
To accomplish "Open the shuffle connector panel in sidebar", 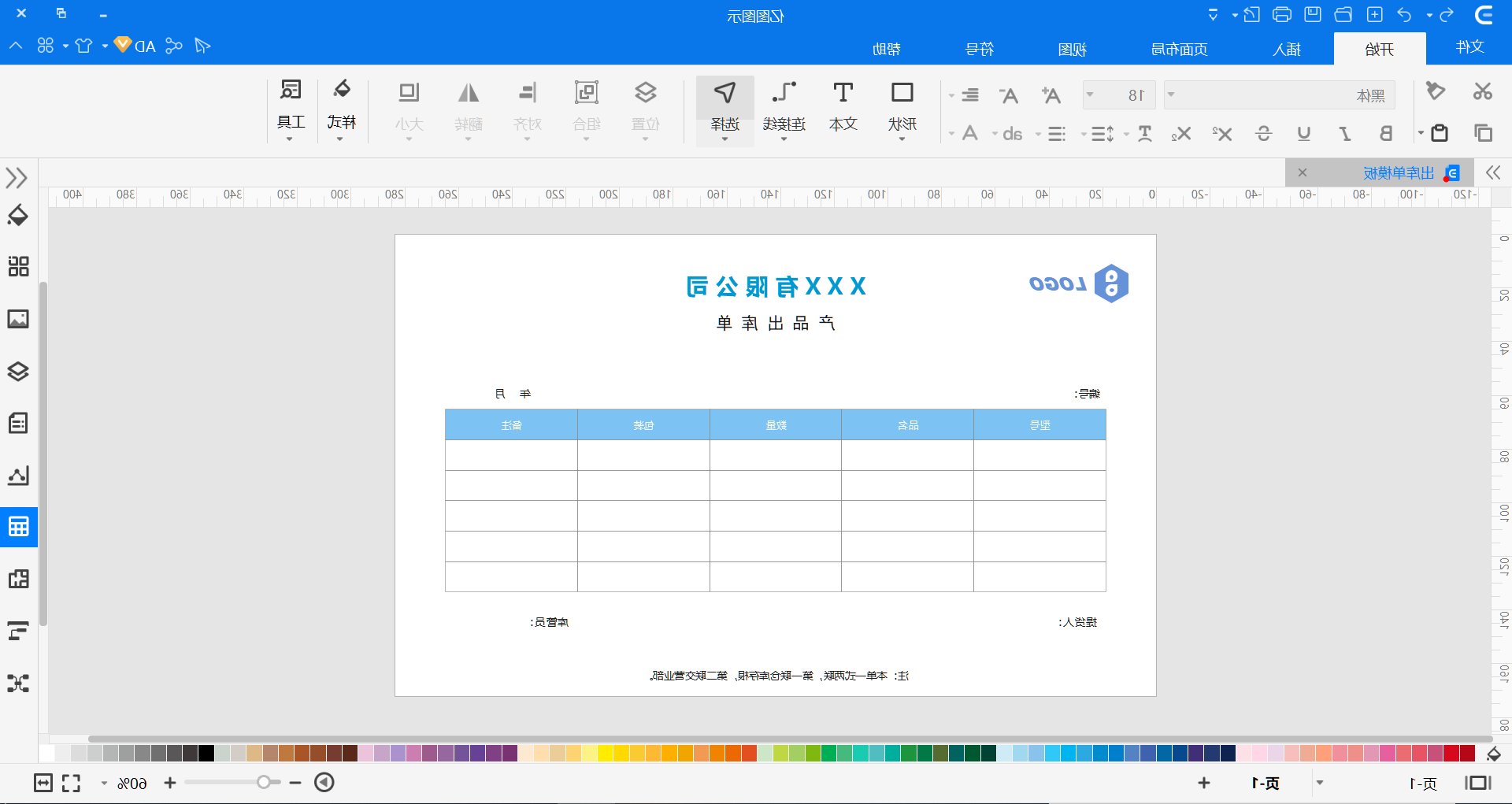I will 18,683.
